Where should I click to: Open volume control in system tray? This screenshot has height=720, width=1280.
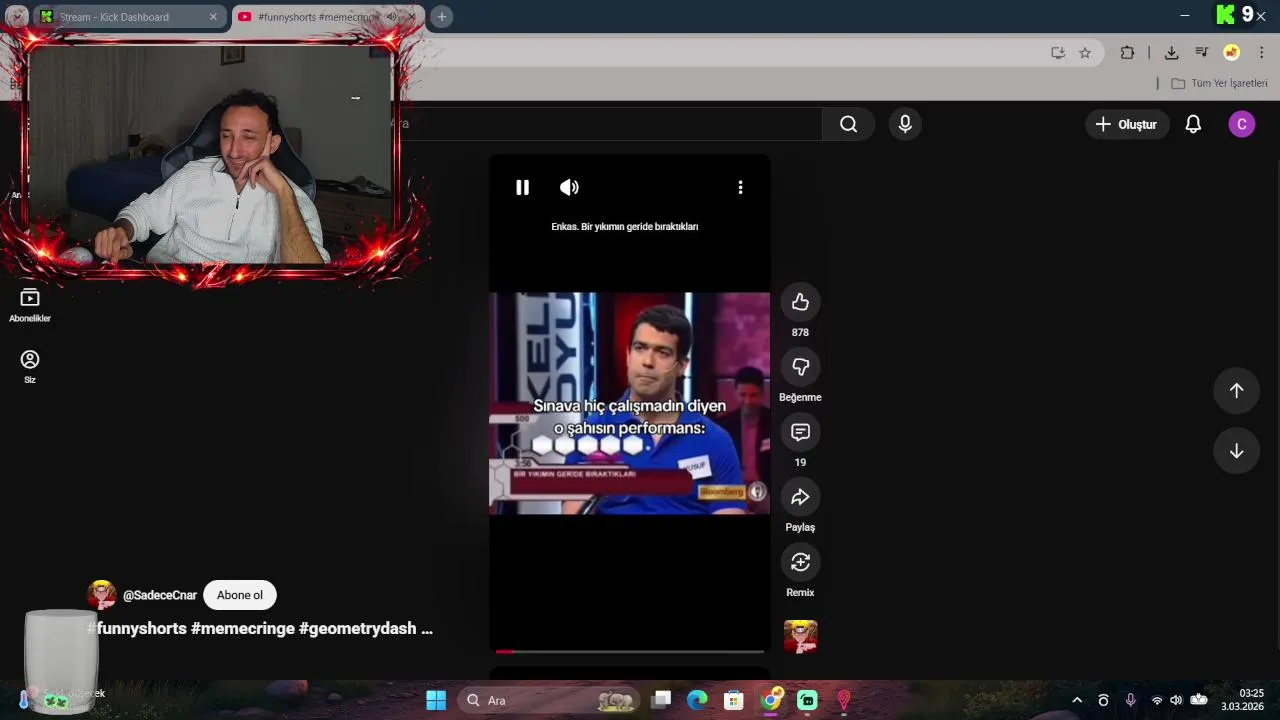coord(1176,700)
